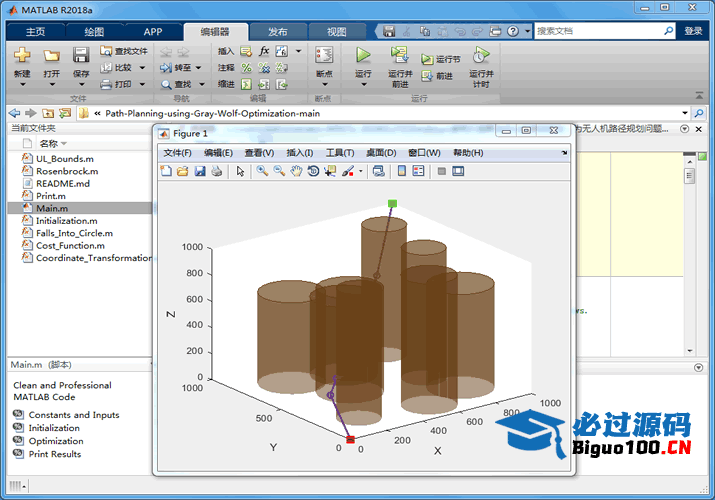Click the Optimization section entry

point(56,441)
